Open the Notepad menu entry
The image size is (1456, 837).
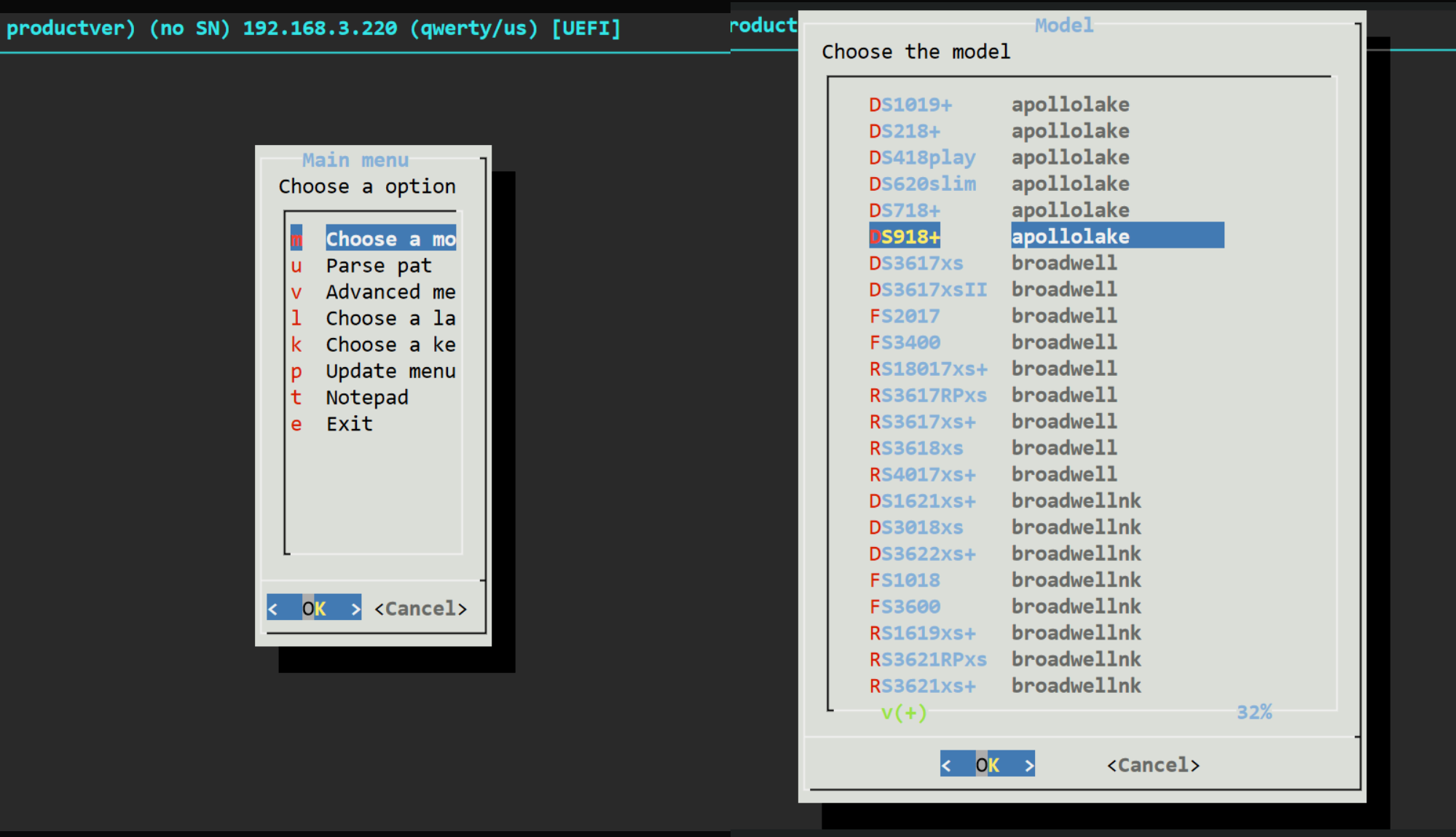click(x=367, y=398)
